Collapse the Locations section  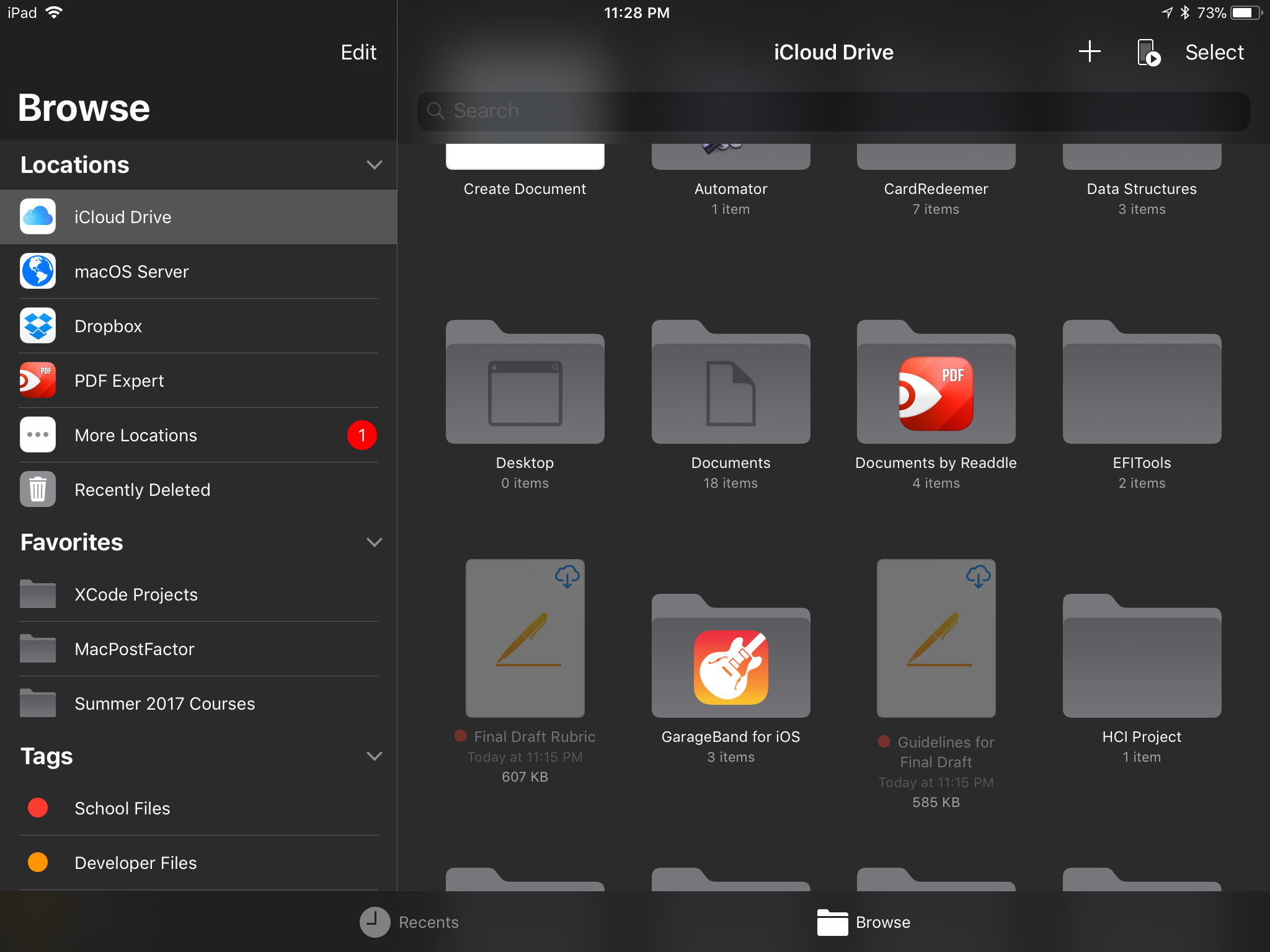[374, 165]
